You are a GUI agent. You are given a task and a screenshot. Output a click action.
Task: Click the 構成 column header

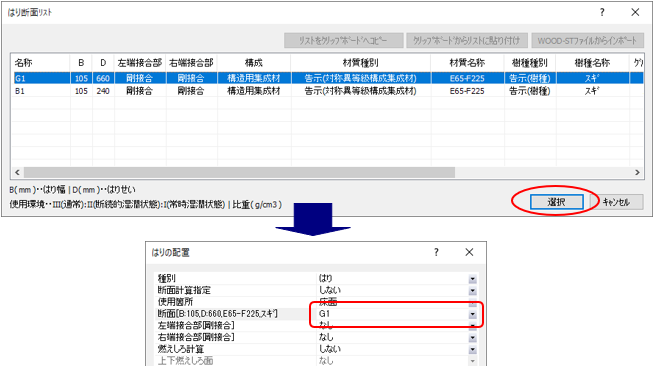click(x=254, y=63)
